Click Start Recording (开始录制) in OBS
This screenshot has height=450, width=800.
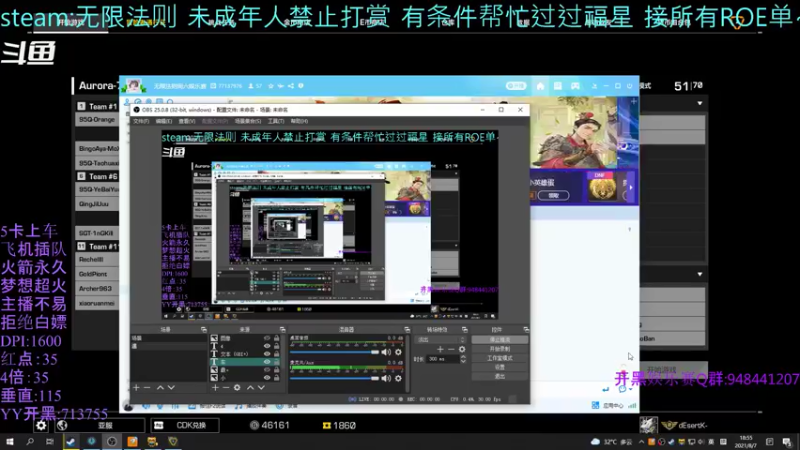[x=500, y=349]
